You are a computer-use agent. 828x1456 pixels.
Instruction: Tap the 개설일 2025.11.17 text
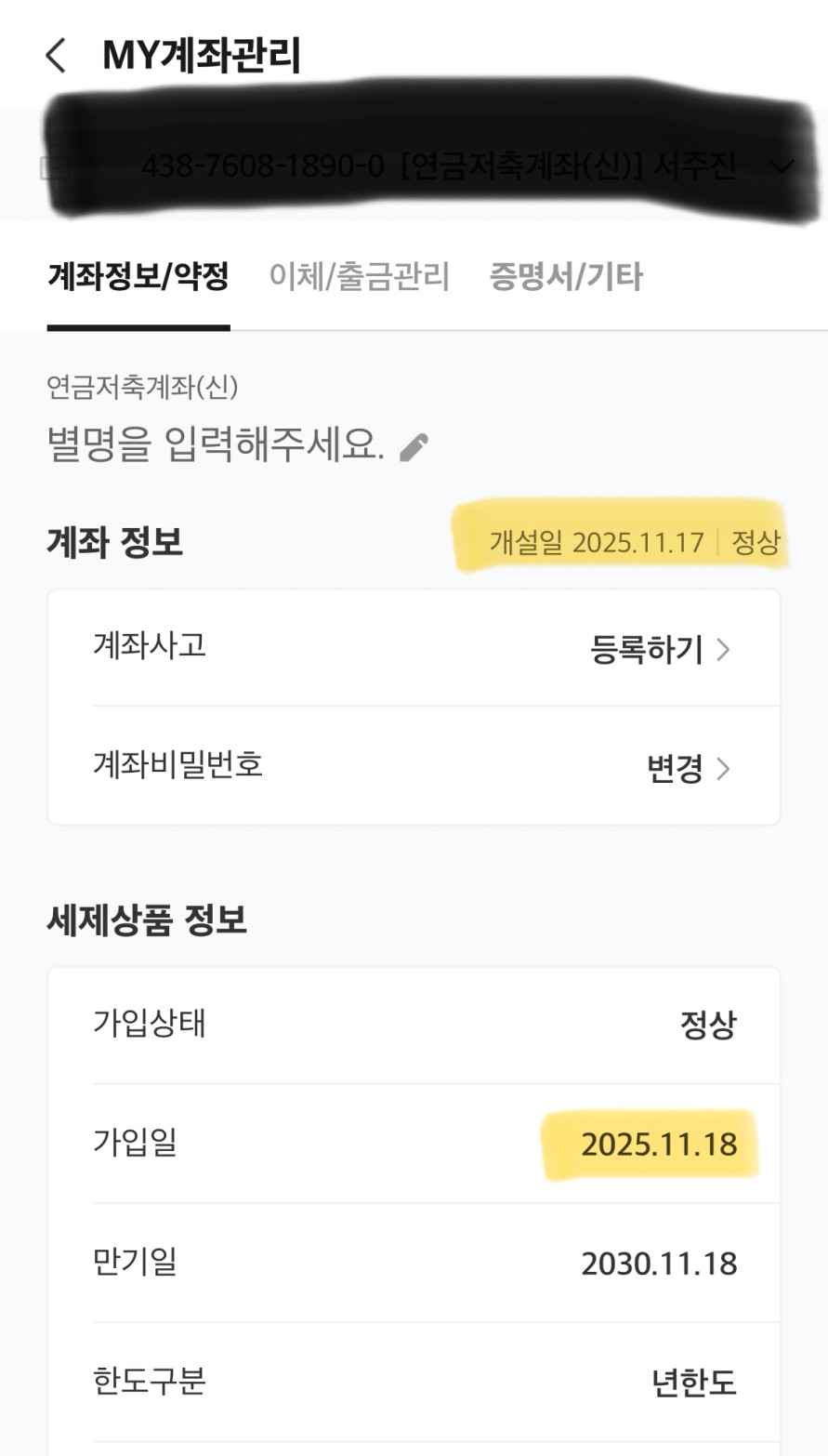point(597,542)
